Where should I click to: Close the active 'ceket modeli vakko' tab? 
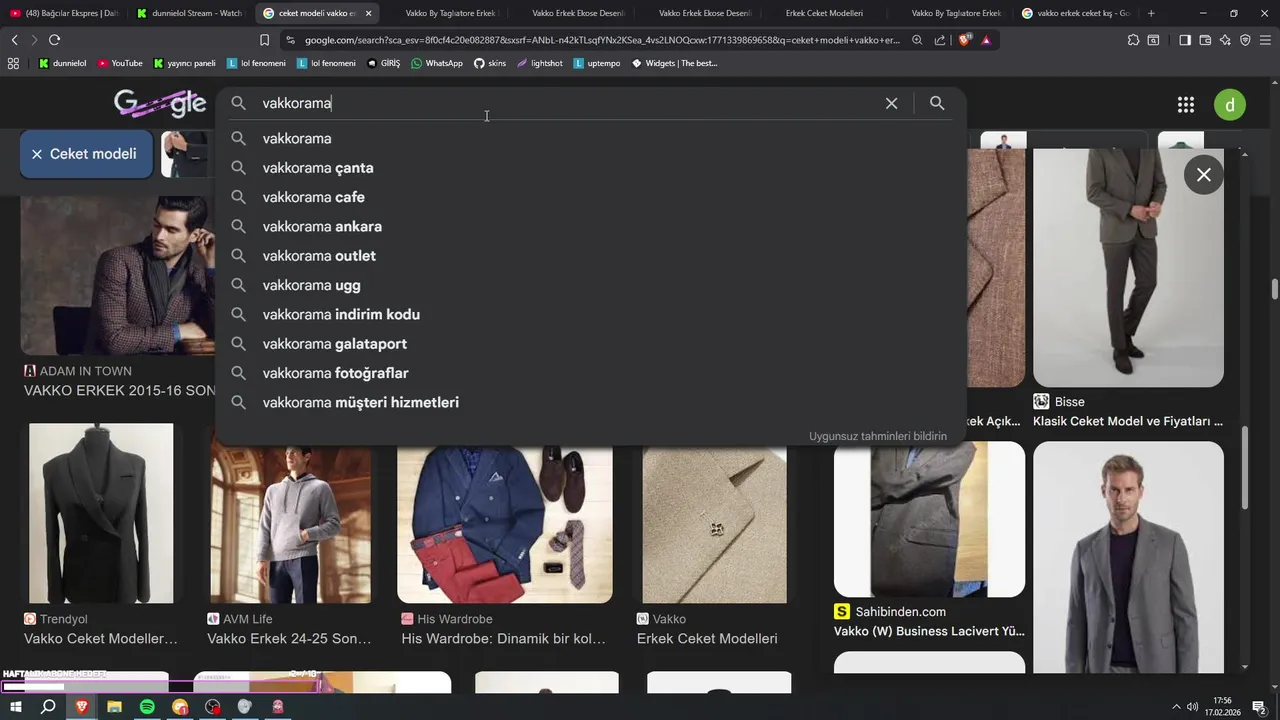368,13
